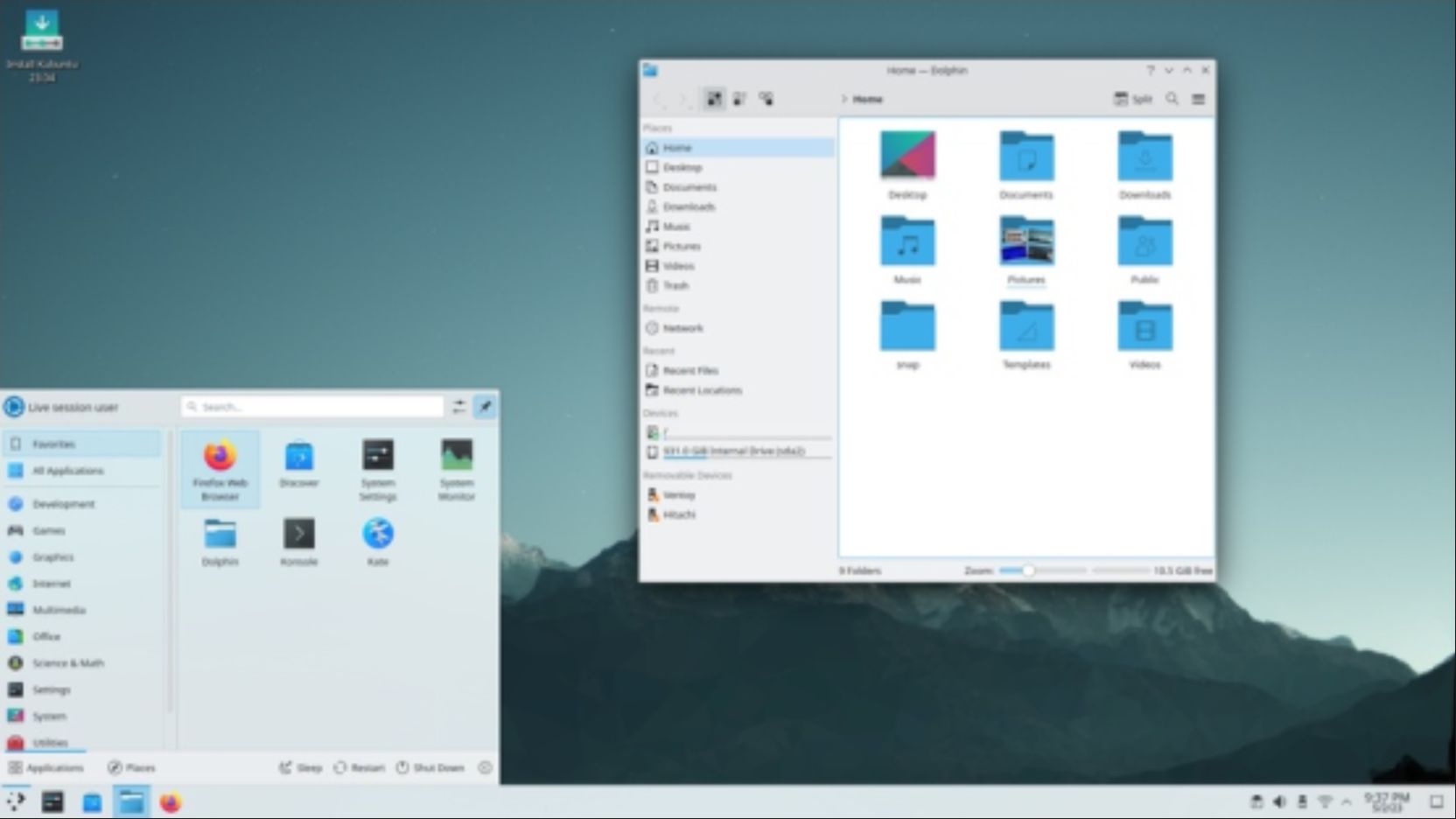Screen dimensions: 1456x819
Task: Open the Desktop folder in Dolphin view
Action: point(907,165)
